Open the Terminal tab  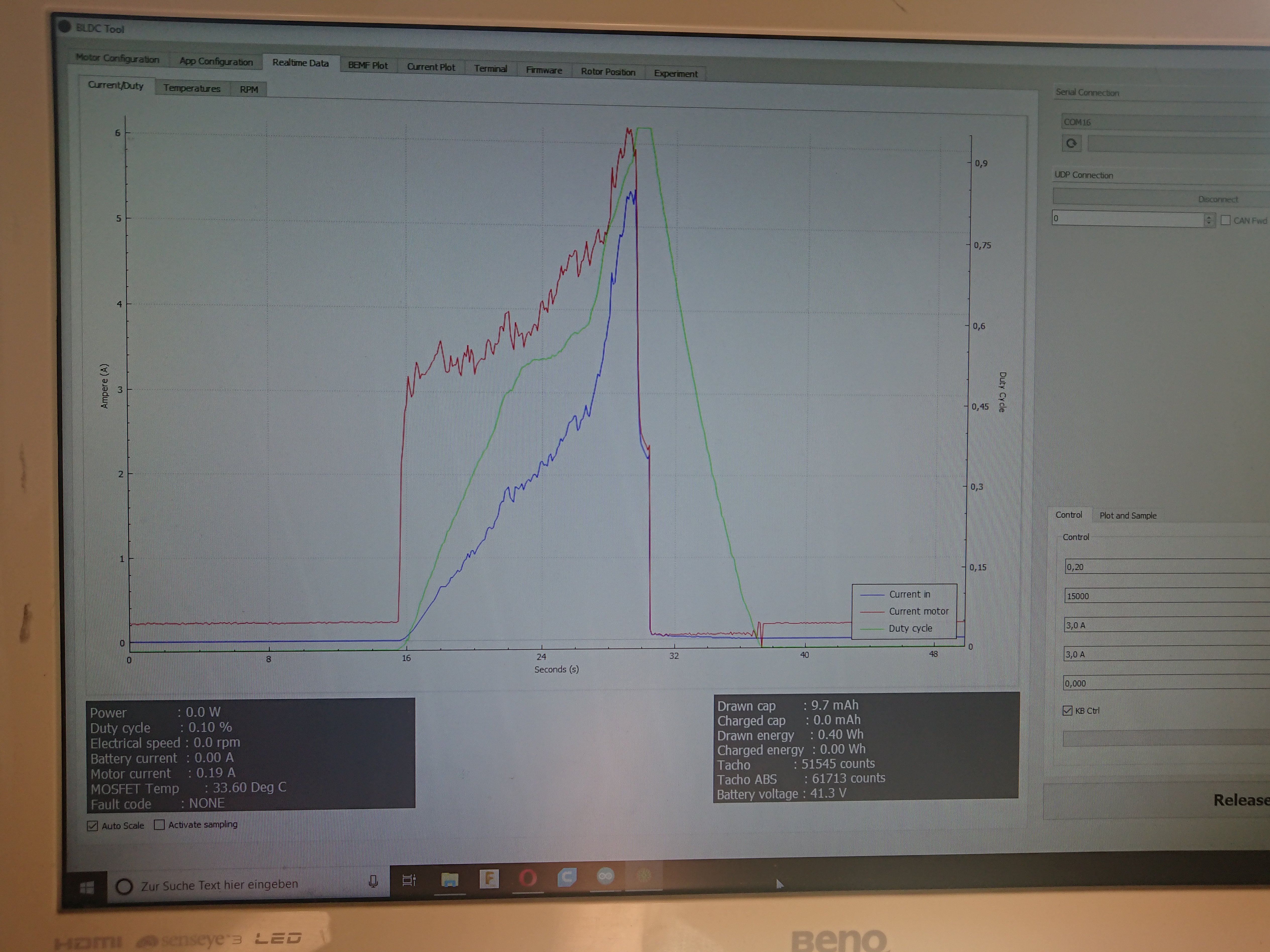[490, 69]
